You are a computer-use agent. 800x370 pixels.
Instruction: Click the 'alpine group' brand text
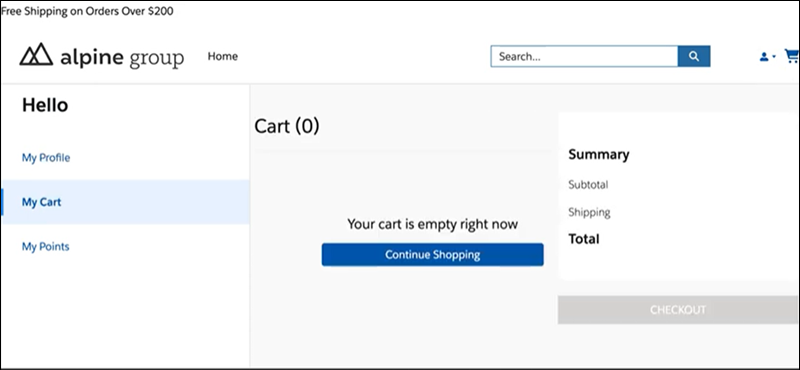pyautogui.click(x=122, y=58)
